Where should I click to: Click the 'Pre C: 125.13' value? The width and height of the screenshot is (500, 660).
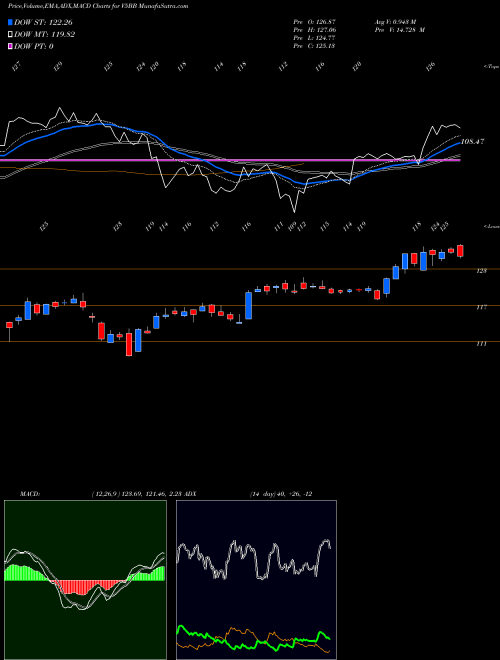(314, 46)
